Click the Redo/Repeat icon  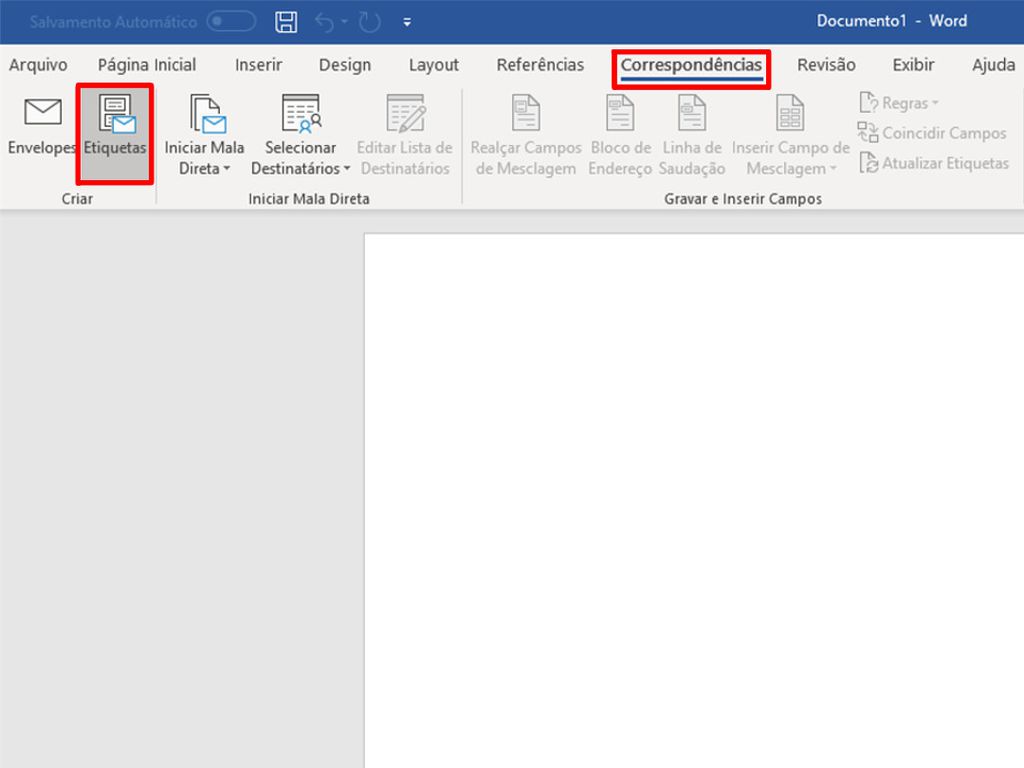[370, 22]
